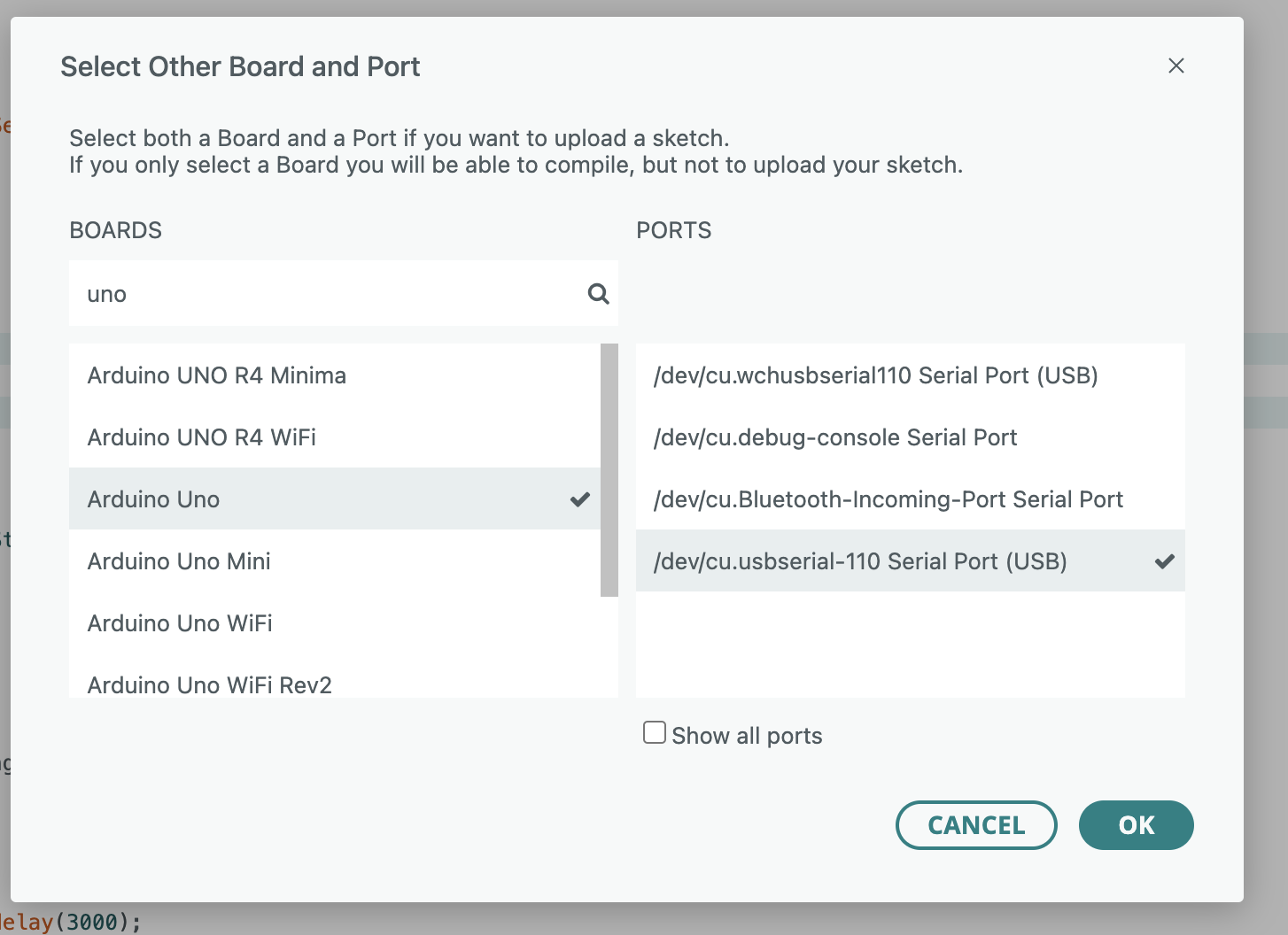Enable the Show all ports checkbox
Screen dimensions: 1288x935
(x=655, y=733)
